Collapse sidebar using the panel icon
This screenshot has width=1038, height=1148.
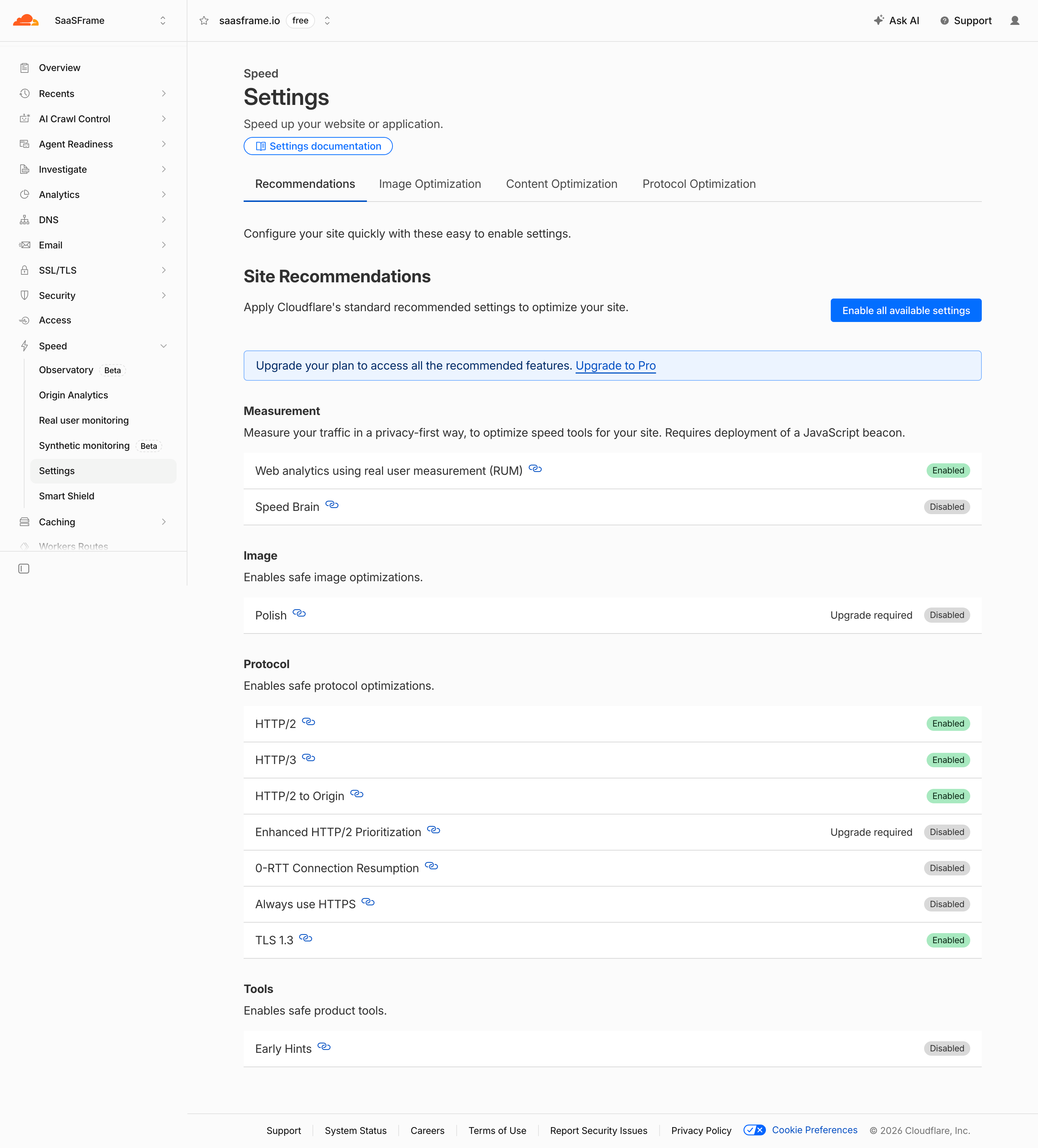tap(24, 568)
